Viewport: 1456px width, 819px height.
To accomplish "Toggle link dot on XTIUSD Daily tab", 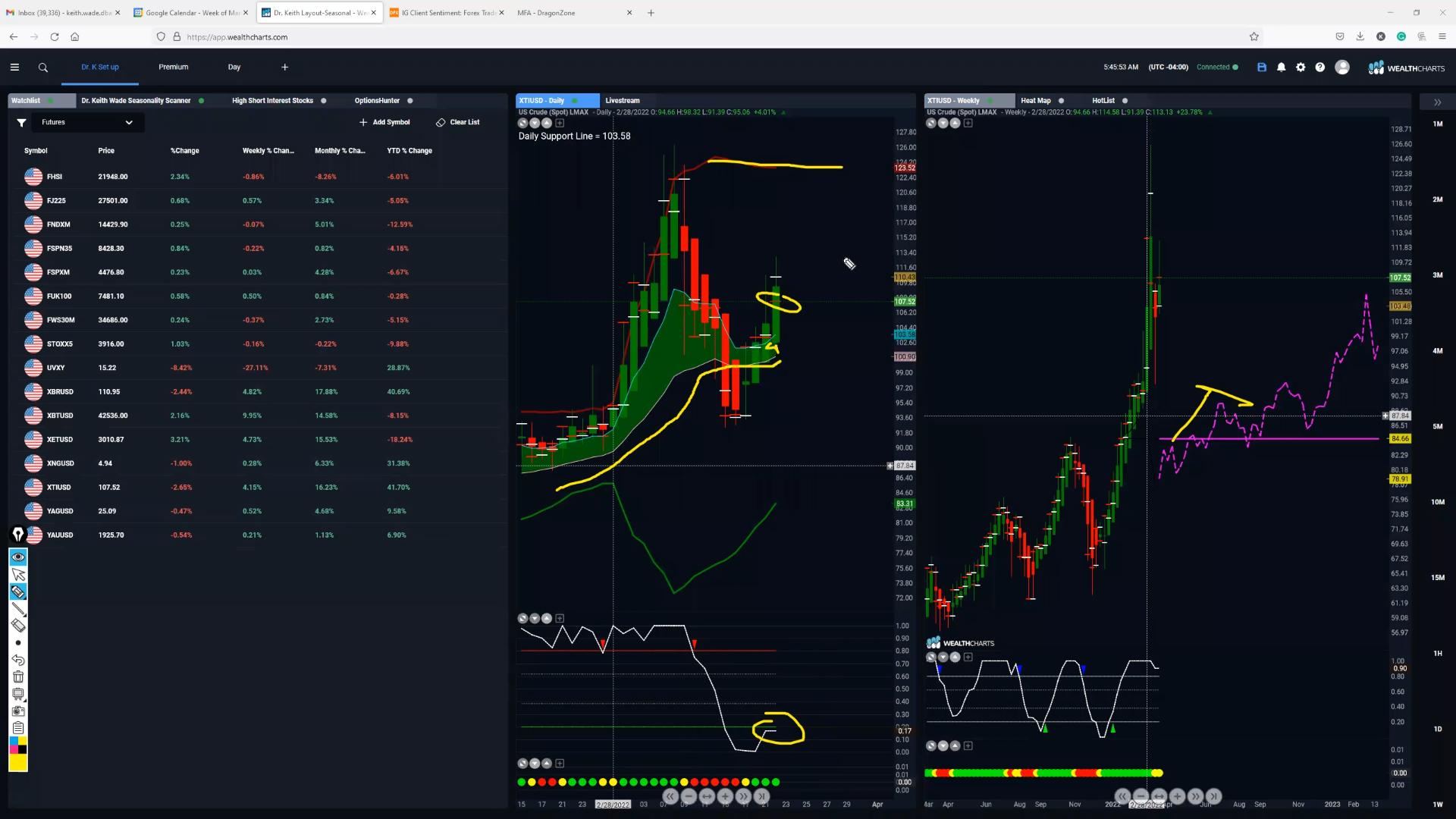I will [x=575, y=101].
